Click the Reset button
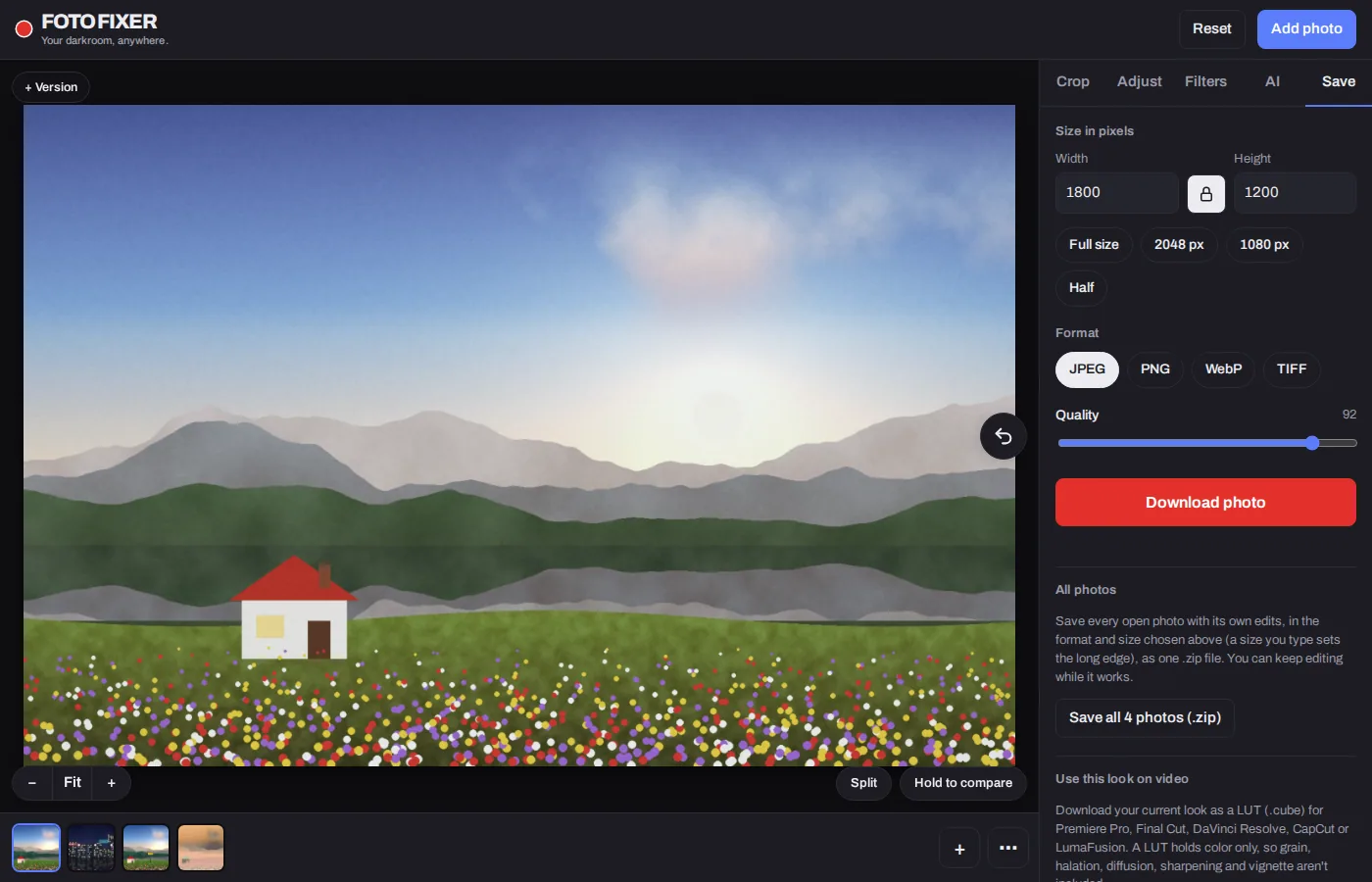This screenshot has width=1372, height=882. click(x=1212, y=29)
